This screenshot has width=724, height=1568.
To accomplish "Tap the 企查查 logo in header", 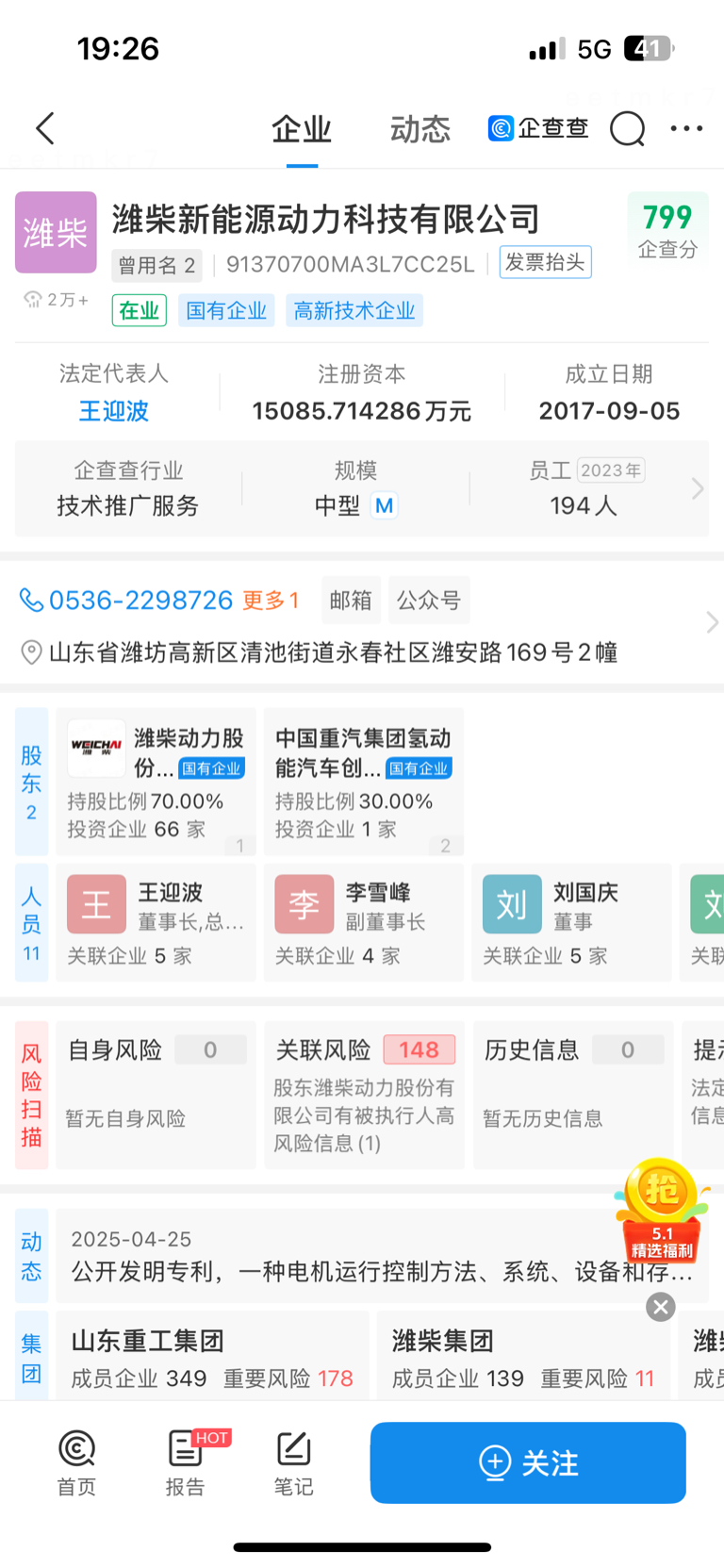I will click(538, 128).
